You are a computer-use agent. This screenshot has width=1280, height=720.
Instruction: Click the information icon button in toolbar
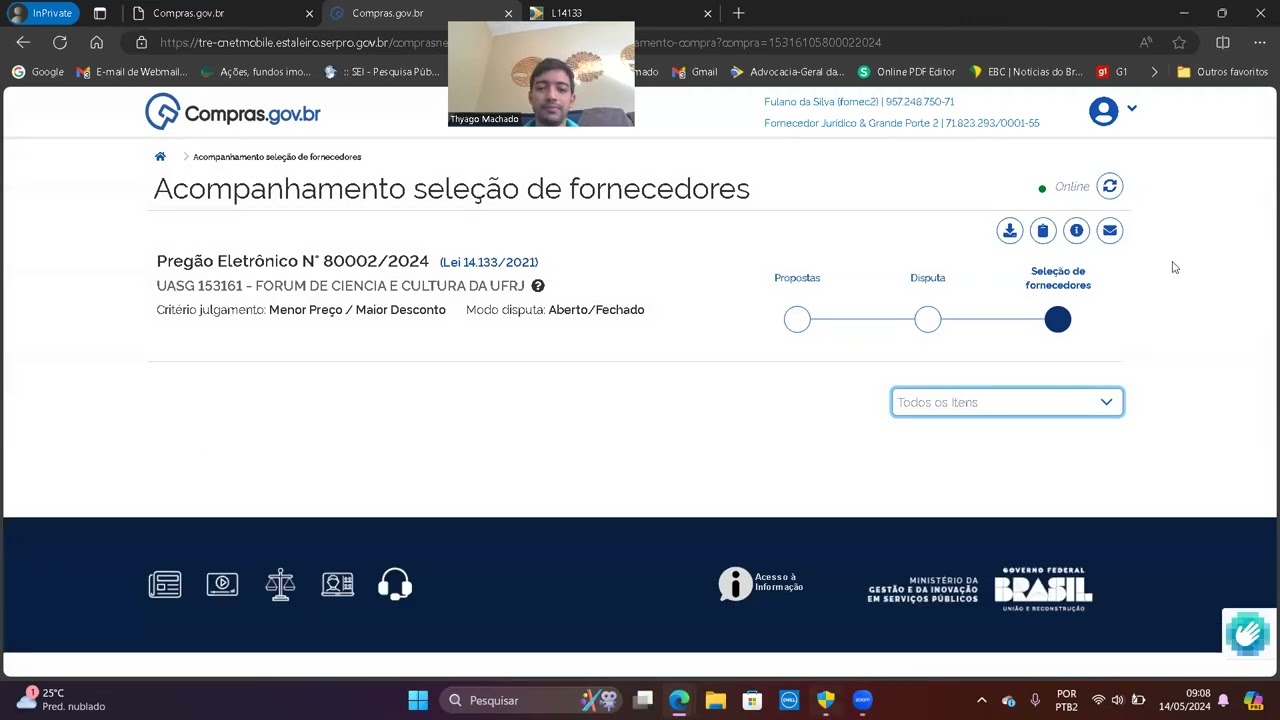(x=1076, y=231)
